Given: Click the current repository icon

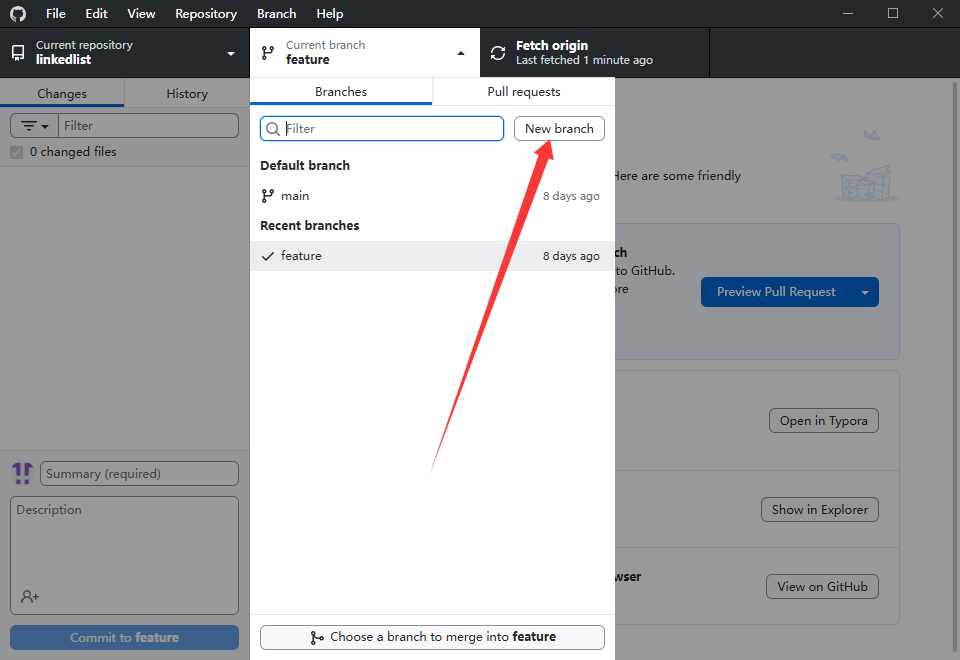Looking at the screenshot, I should pos(18,53).
